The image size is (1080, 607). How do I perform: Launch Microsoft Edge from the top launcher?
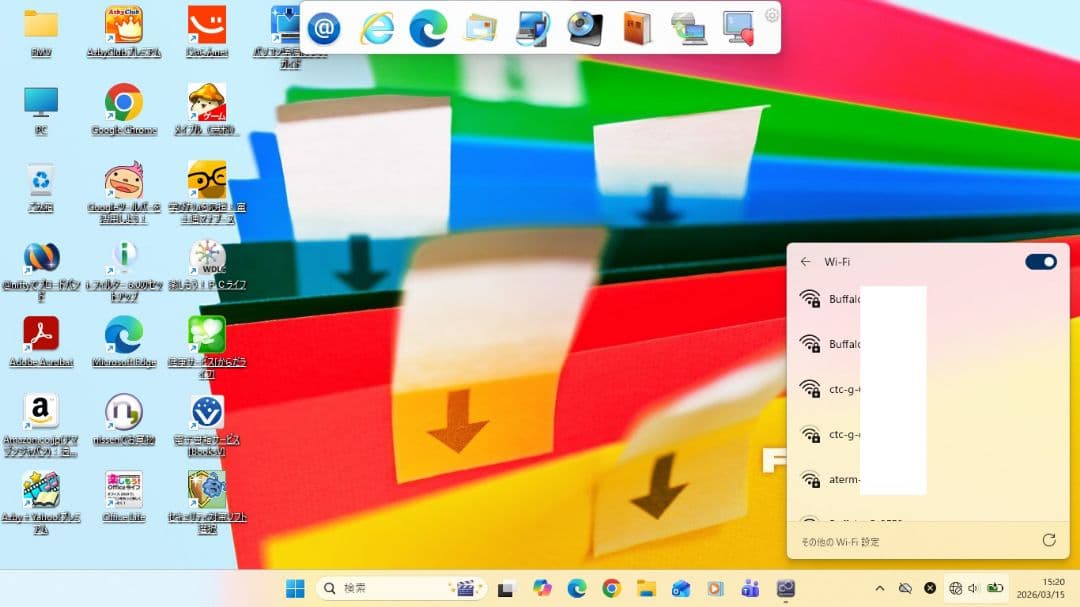430,27
